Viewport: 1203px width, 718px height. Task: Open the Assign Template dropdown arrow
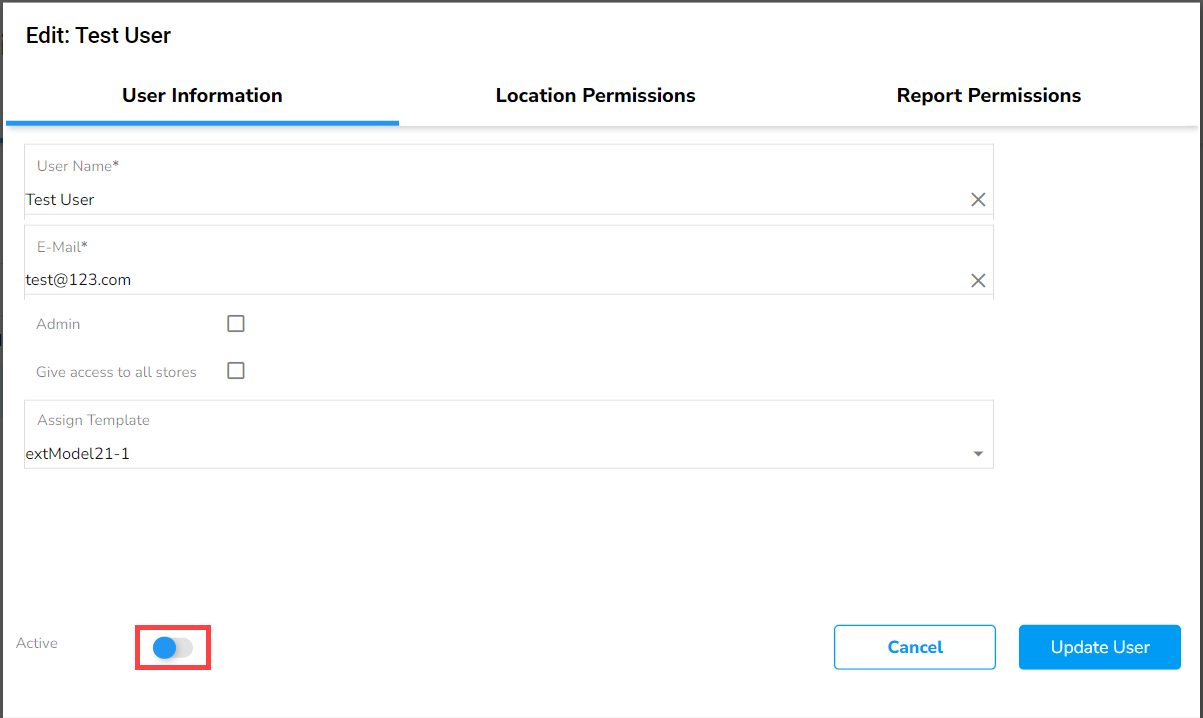pos(978,454)
